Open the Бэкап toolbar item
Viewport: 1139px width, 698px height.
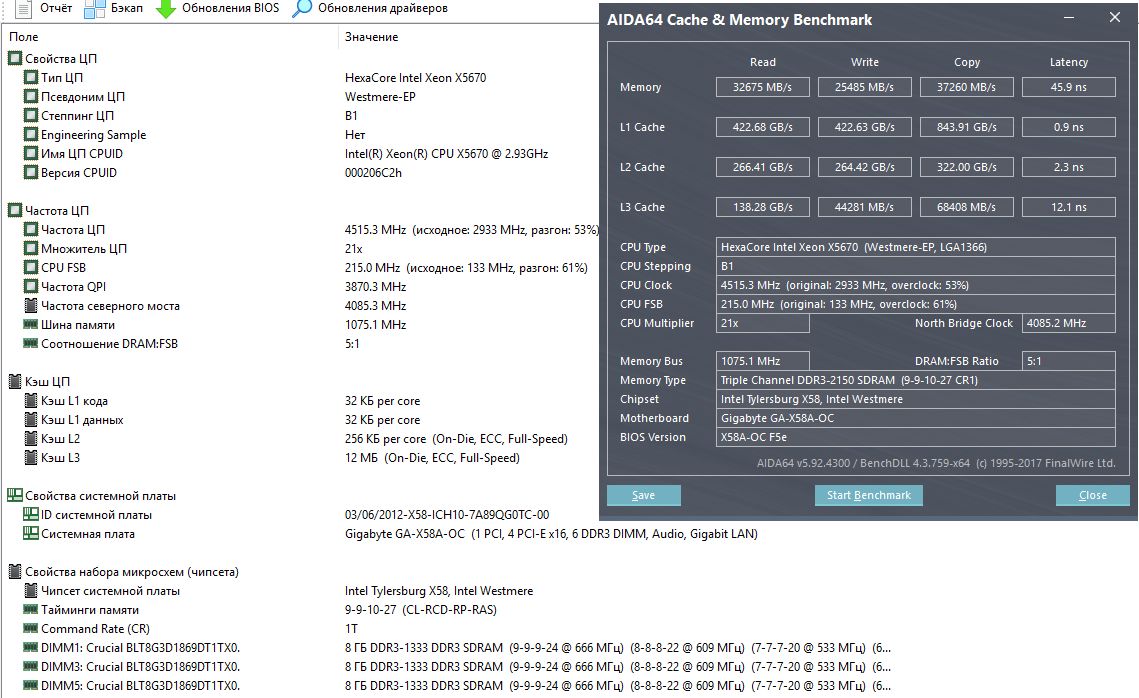(113, 8)
